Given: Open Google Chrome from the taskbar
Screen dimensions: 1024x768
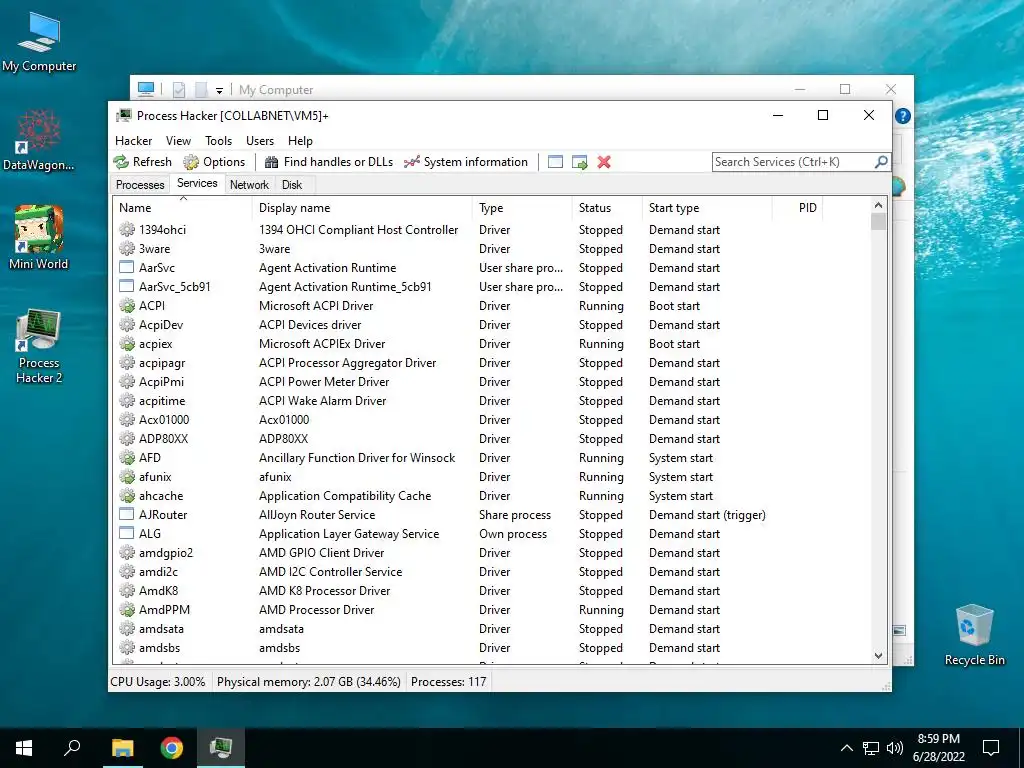Looking at the screenshot, I should [172, 748].
